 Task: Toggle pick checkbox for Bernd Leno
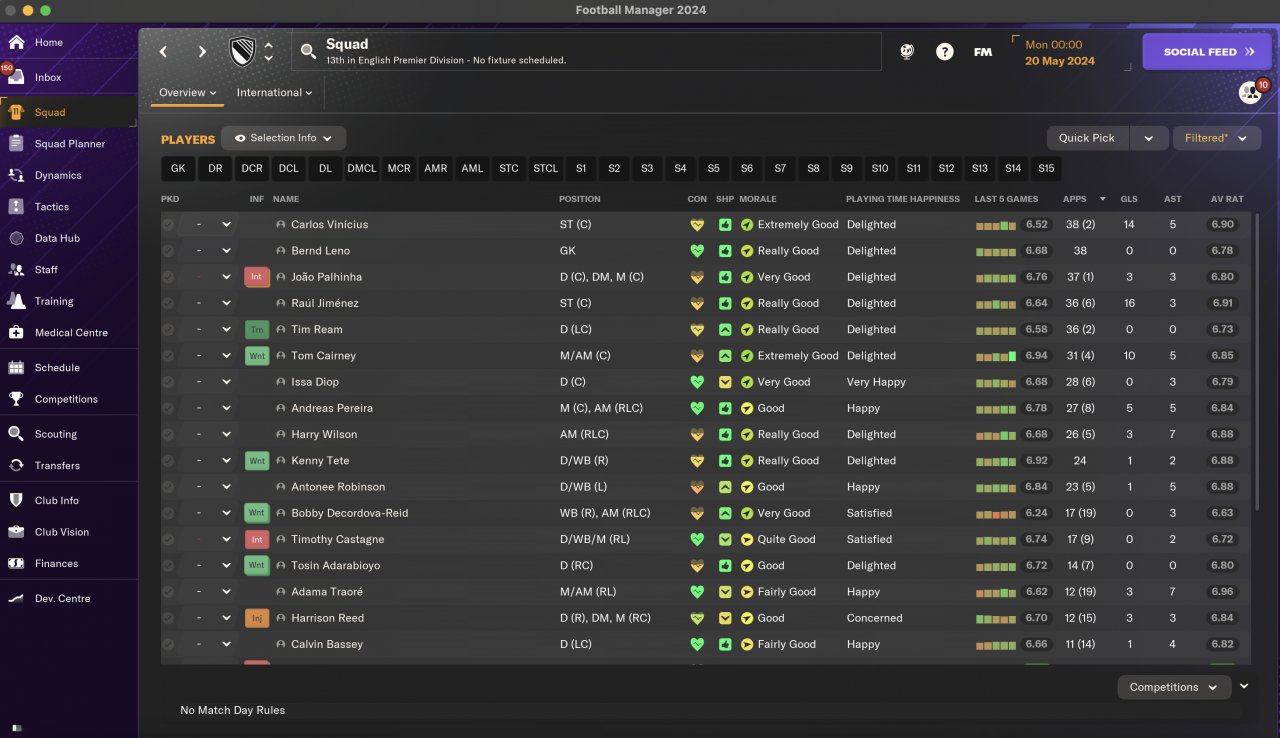click(x=168, y=251)
